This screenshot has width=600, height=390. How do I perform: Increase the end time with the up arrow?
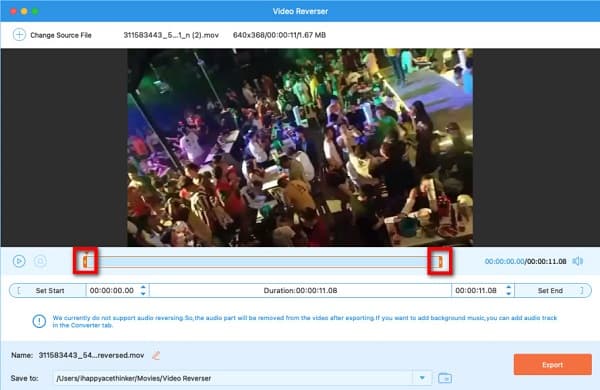(x=509, y=287)
